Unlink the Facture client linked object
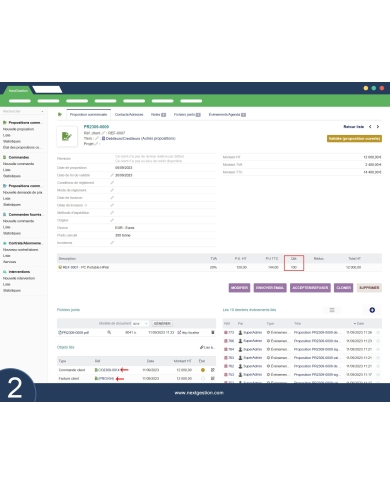 (x=213, y=378)
